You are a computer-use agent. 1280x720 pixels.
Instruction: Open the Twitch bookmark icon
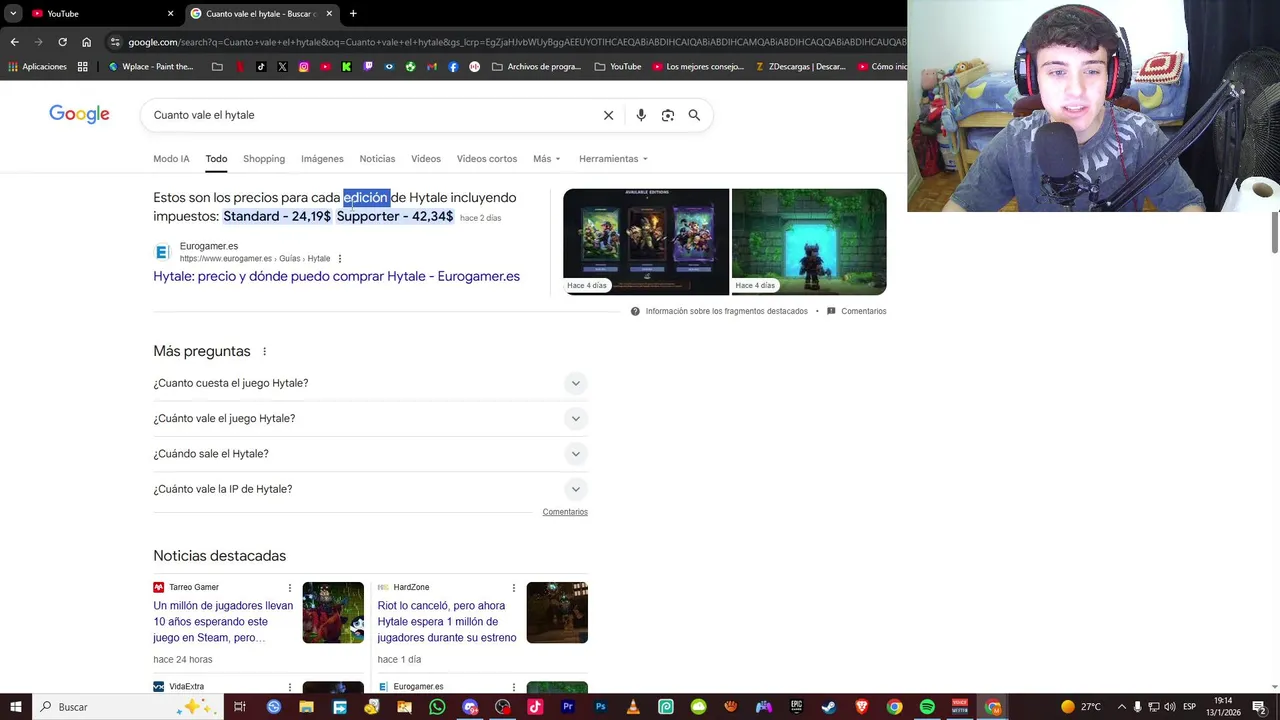[368, 67]
